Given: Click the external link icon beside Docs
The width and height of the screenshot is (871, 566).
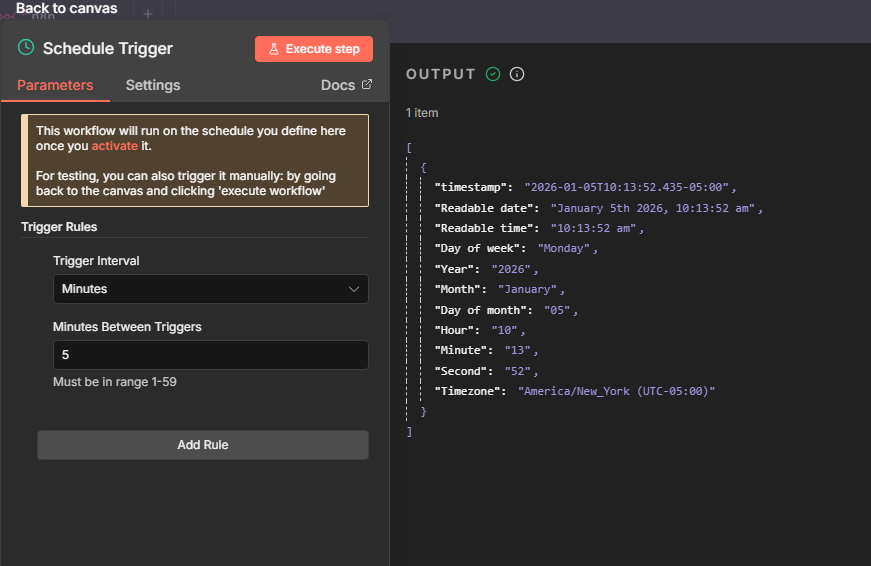Looking at the screenshot, I should pyautogui.click(x=367, y=85).
